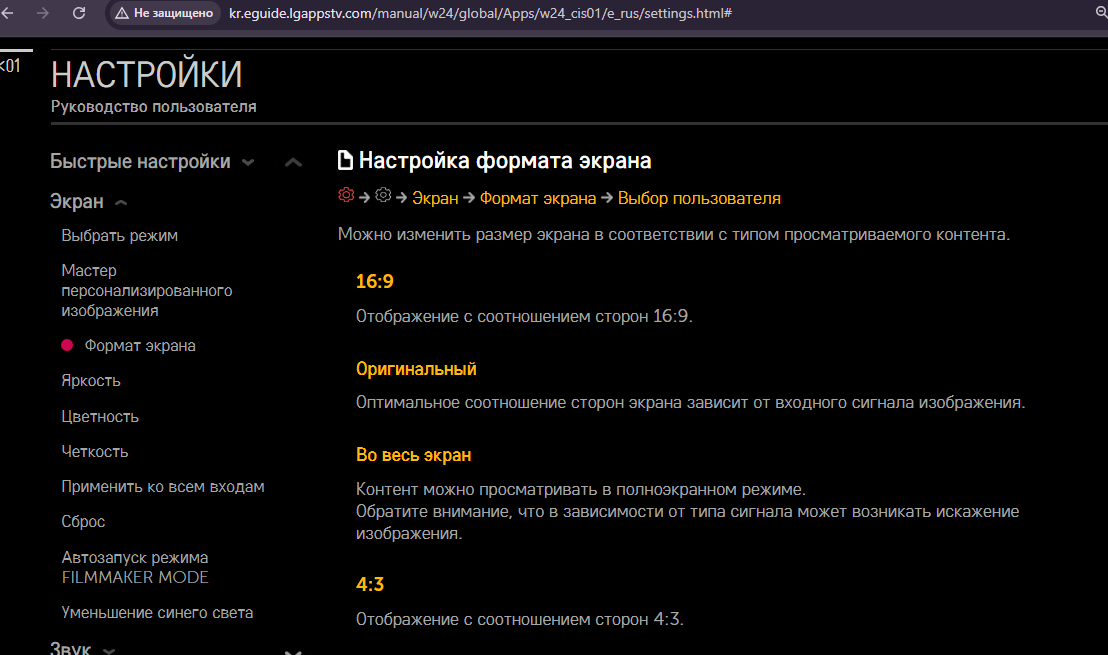Expand the 'Звук' section
The width and height of the screenshot is (1108, 655).
[x=72, y=648]
